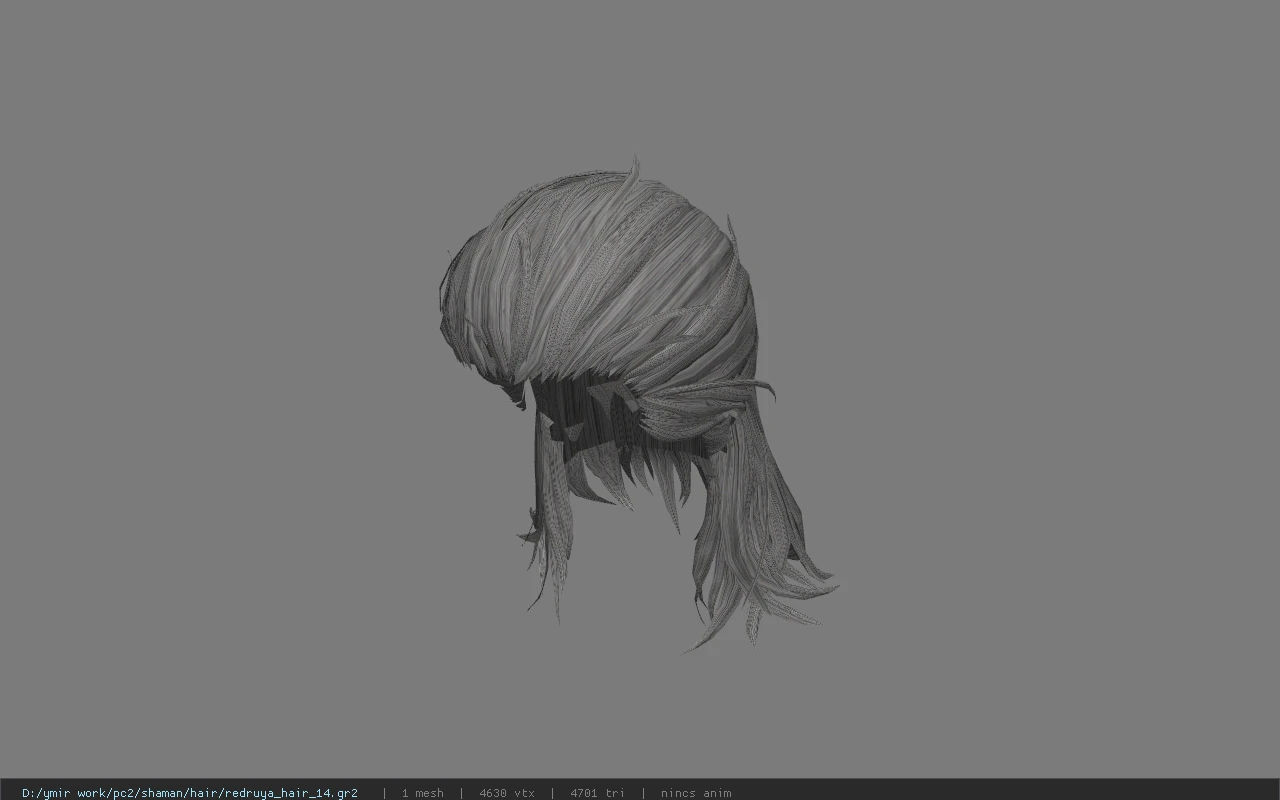1280x800 pixels.
Task: Click the "4630 vtx" vertex count
Action: [507, 793]
